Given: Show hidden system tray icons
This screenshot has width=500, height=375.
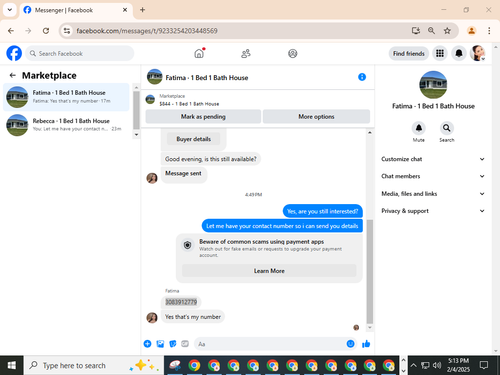Looking at the screenshot, I should [x=413, y=365].
